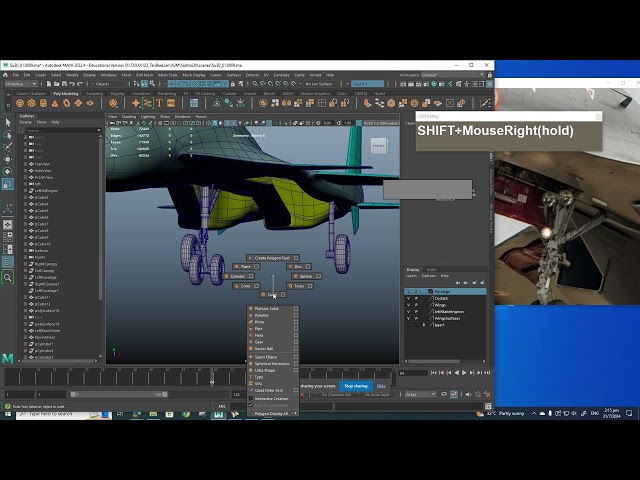Click the ViewCube in viewport
Image resolution: width=640 pixels, height=480 pixels.
pos(379,146)
